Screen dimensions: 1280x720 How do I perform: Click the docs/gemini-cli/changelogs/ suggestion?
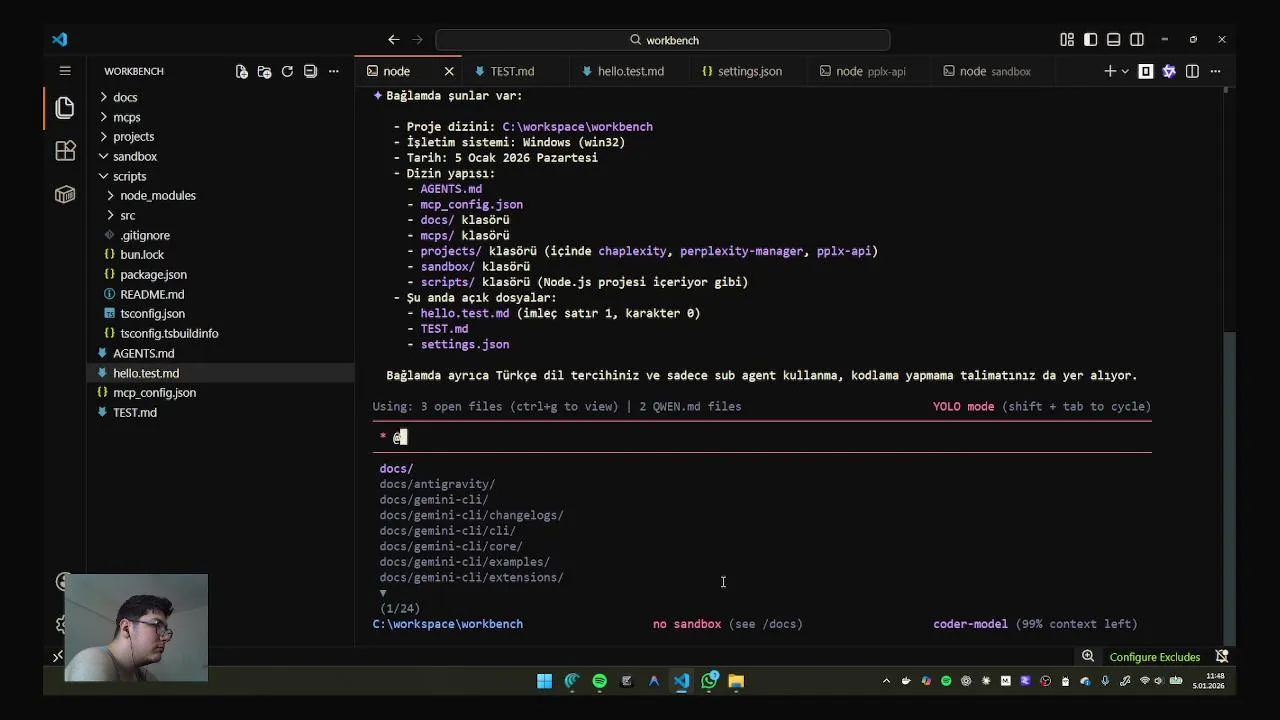[x=471, y=515]
